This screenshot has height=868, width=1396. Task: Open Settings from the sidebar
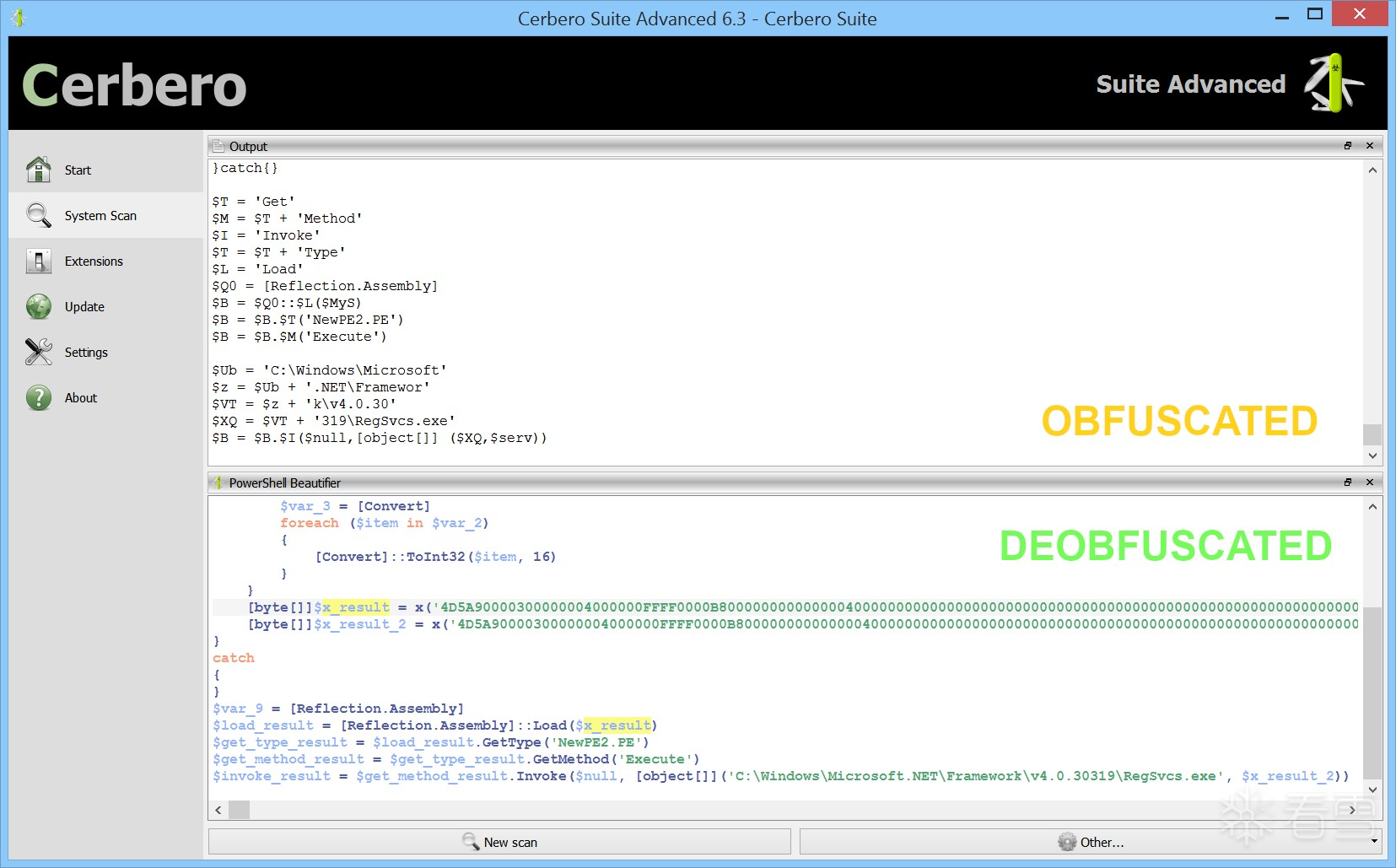pos(106,352)
